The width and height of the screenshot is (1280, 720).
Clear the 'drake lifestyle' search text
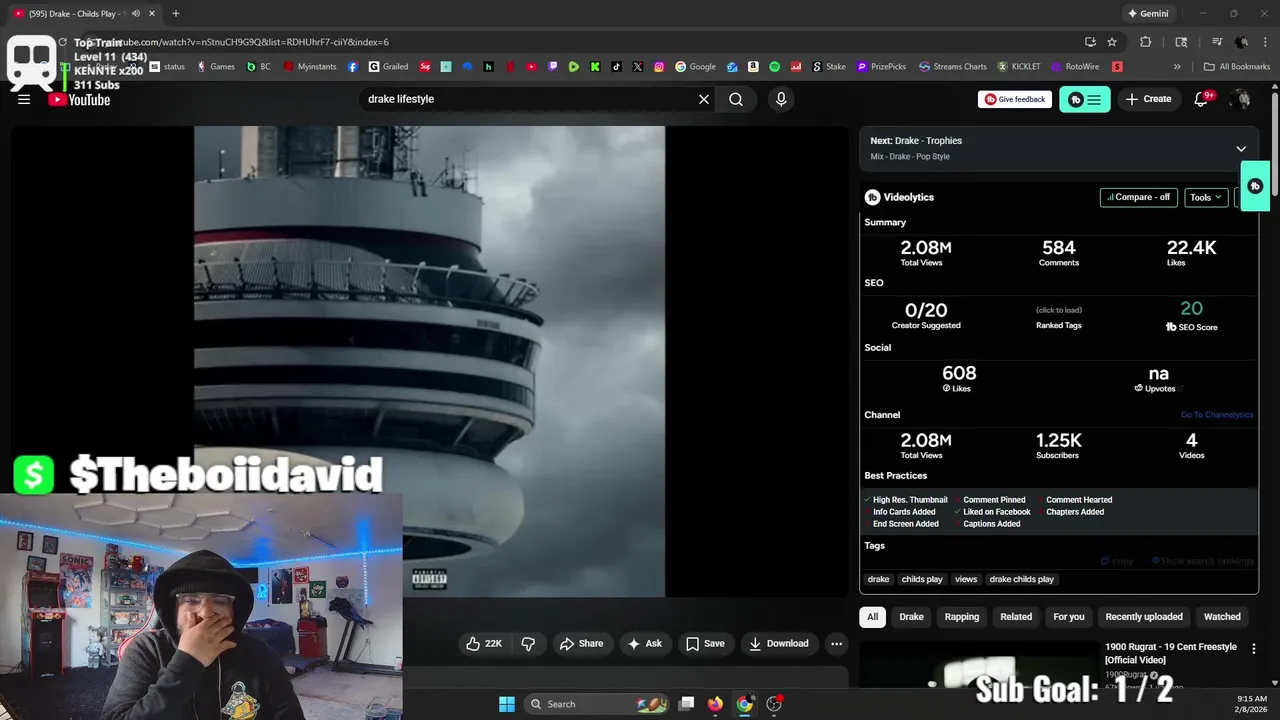coord(704,99)
